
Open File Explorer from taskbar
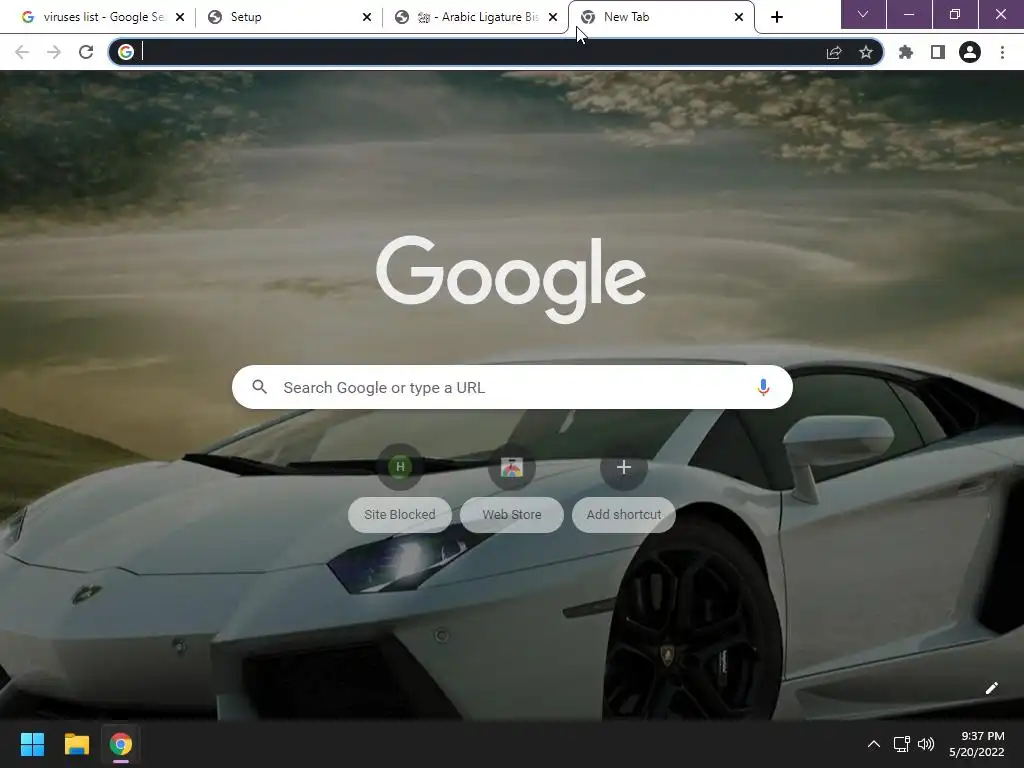(76, 744)
